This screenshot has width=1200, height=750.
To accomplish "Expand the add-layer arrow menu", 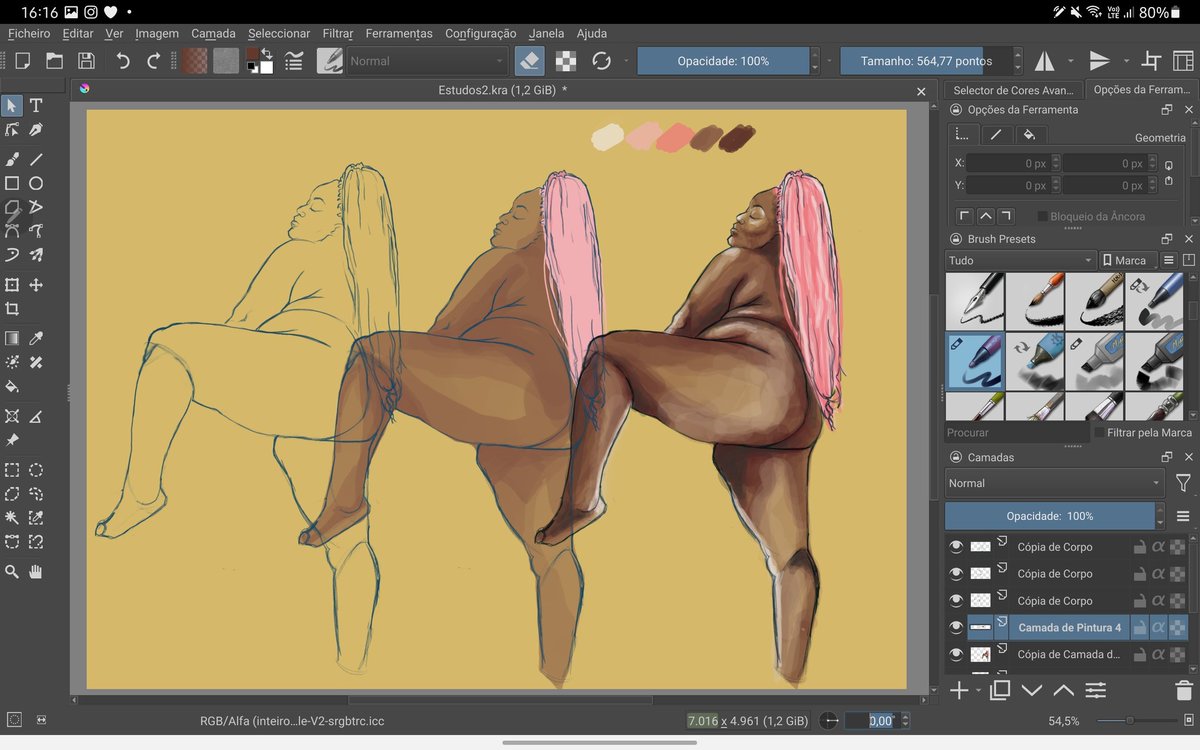I will point(976,691).
